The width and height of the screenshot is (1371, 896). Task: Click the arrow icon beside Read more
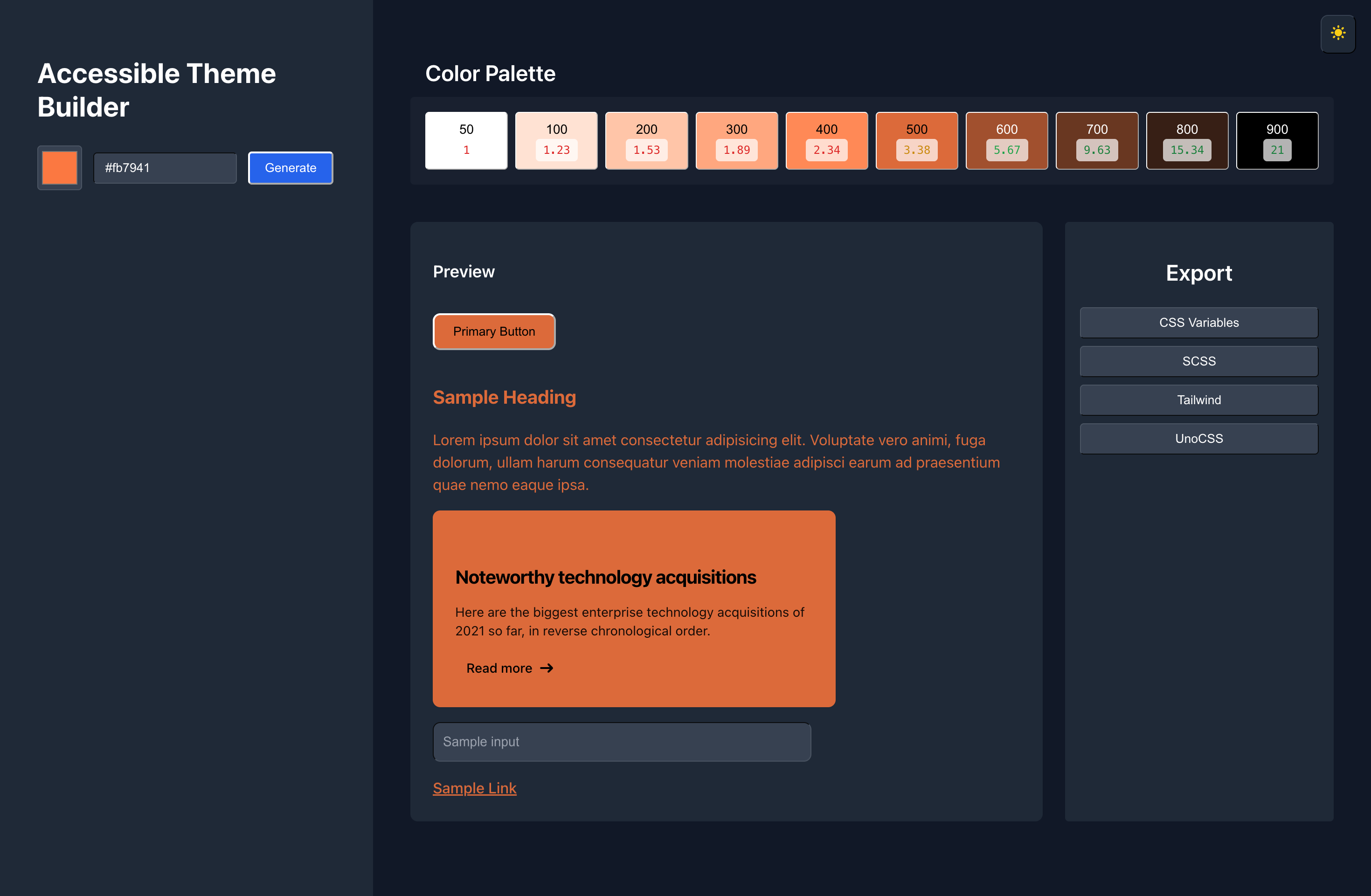point(547,668)
